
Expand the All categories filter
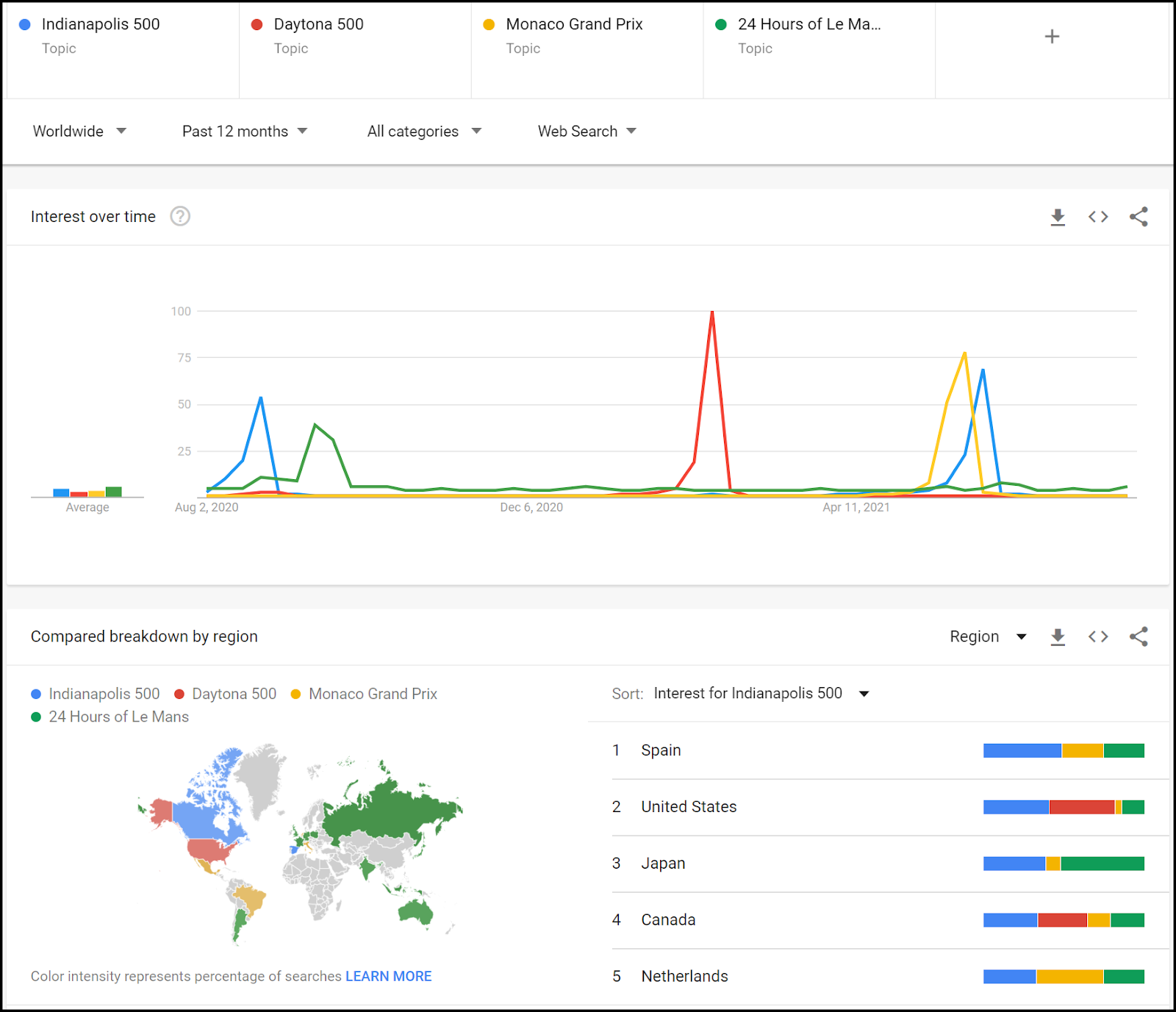click(424, 132)
